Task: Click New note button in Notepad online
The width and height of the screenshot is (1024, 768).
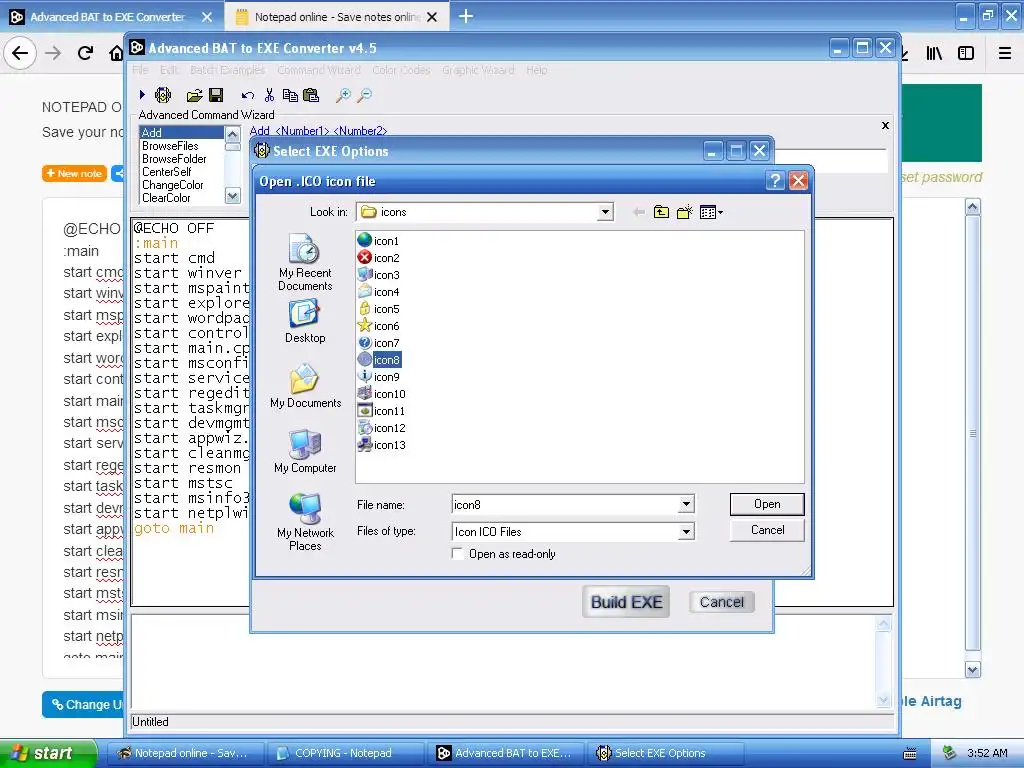Action: 74,174
